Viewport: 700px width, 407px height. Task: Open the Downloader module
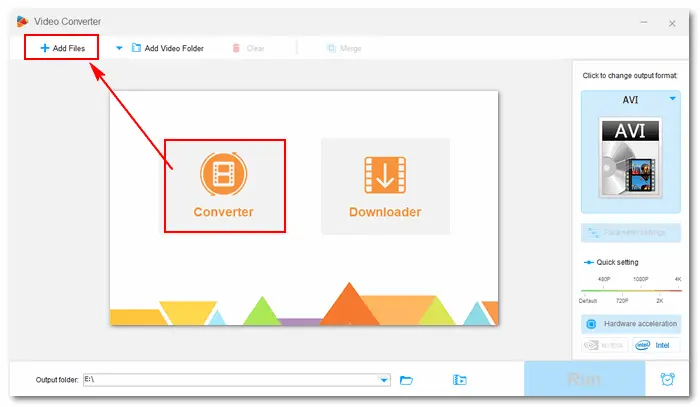(x=385, y=186)
